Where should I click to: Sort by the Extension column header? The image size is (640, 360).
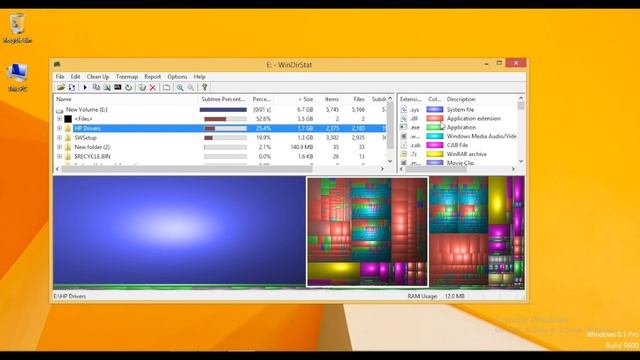click(x=411, y=99)
